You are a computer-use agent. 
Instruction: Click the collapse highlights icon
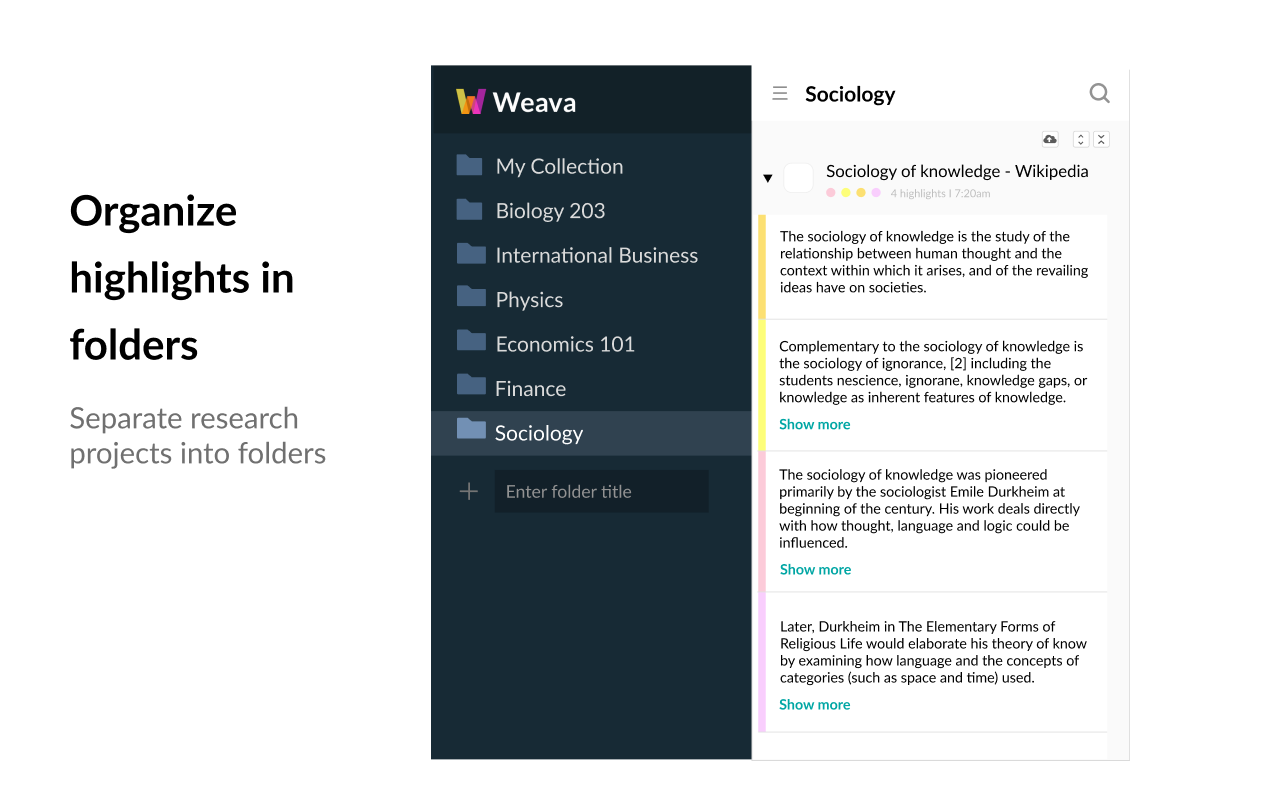pyautogui.click(x=1101, y=139)
